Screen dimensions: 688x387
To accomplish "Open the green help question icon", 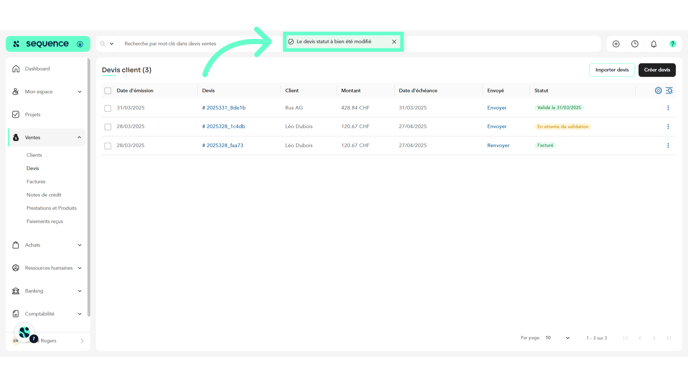I will (x=672, y=44).
